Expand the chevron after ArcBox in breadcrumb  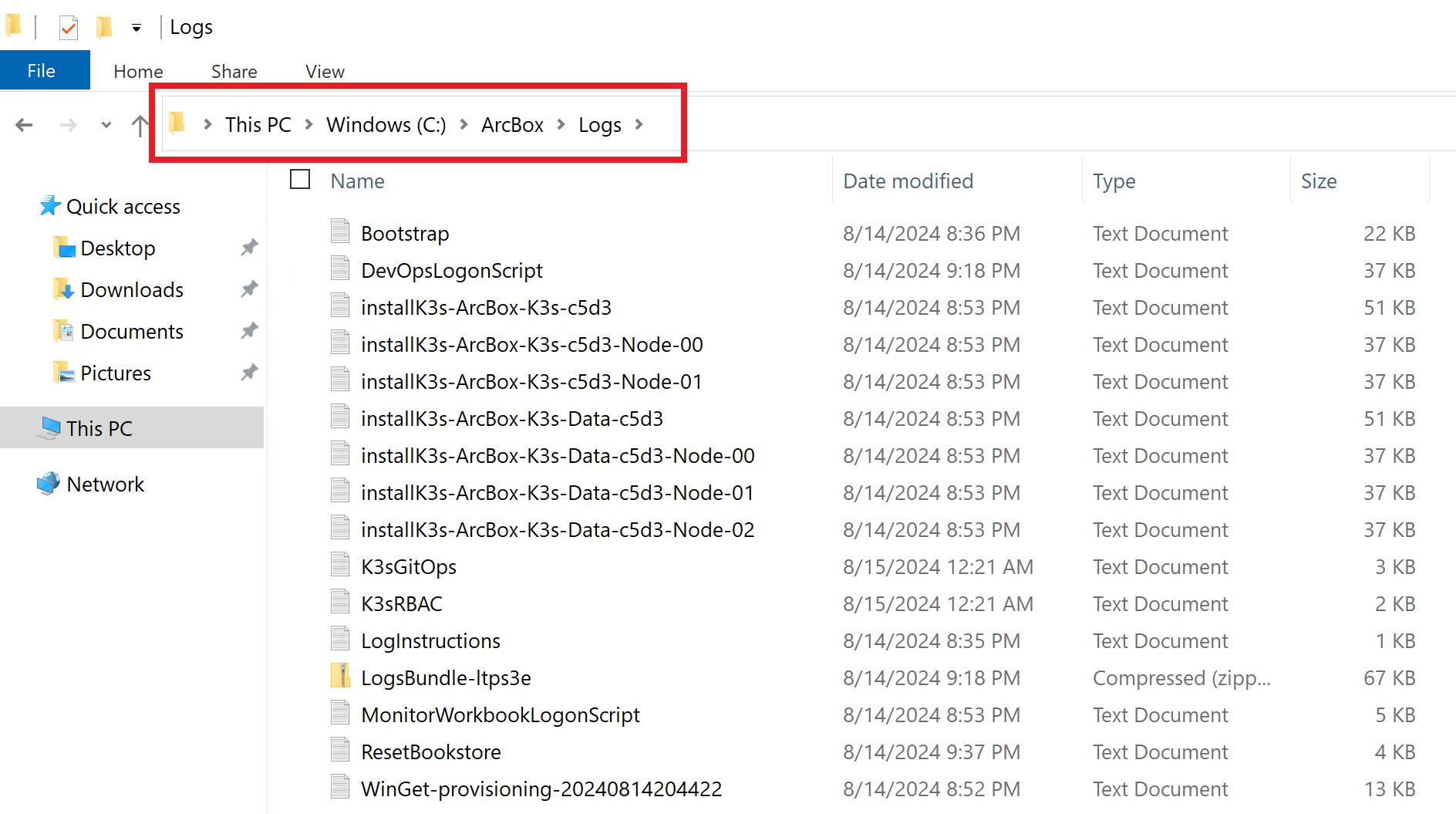point(561,124)
